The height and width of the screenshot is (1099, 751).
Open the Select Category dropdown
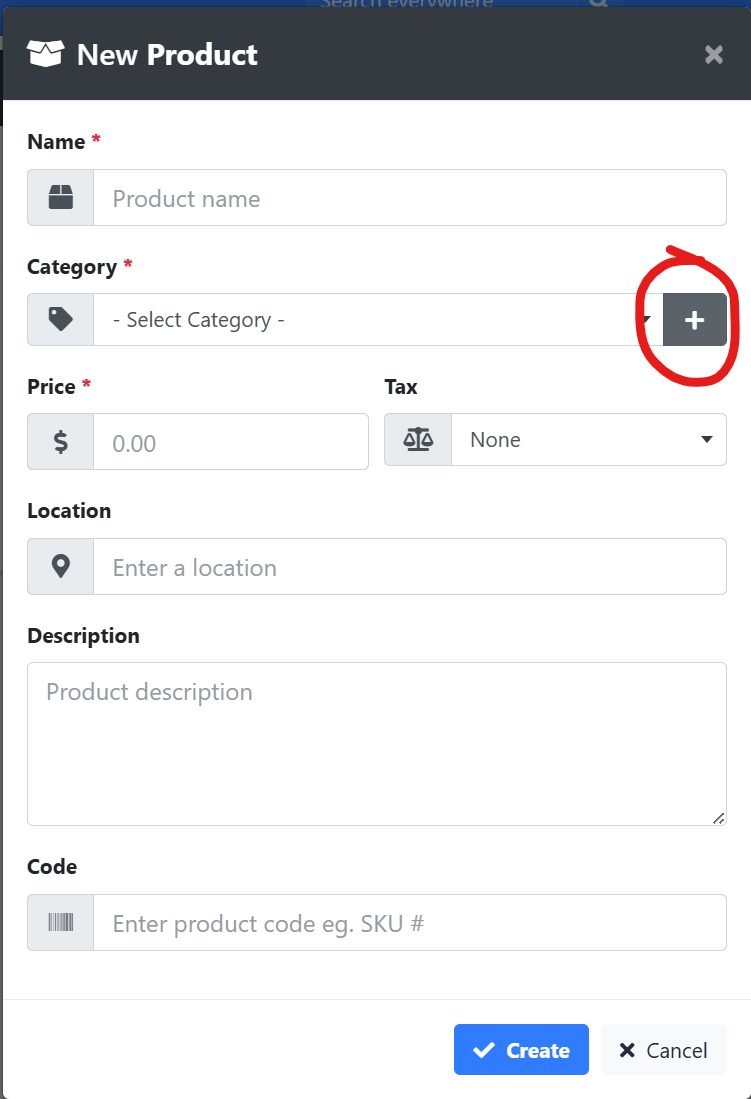click(x=378, y=320)
